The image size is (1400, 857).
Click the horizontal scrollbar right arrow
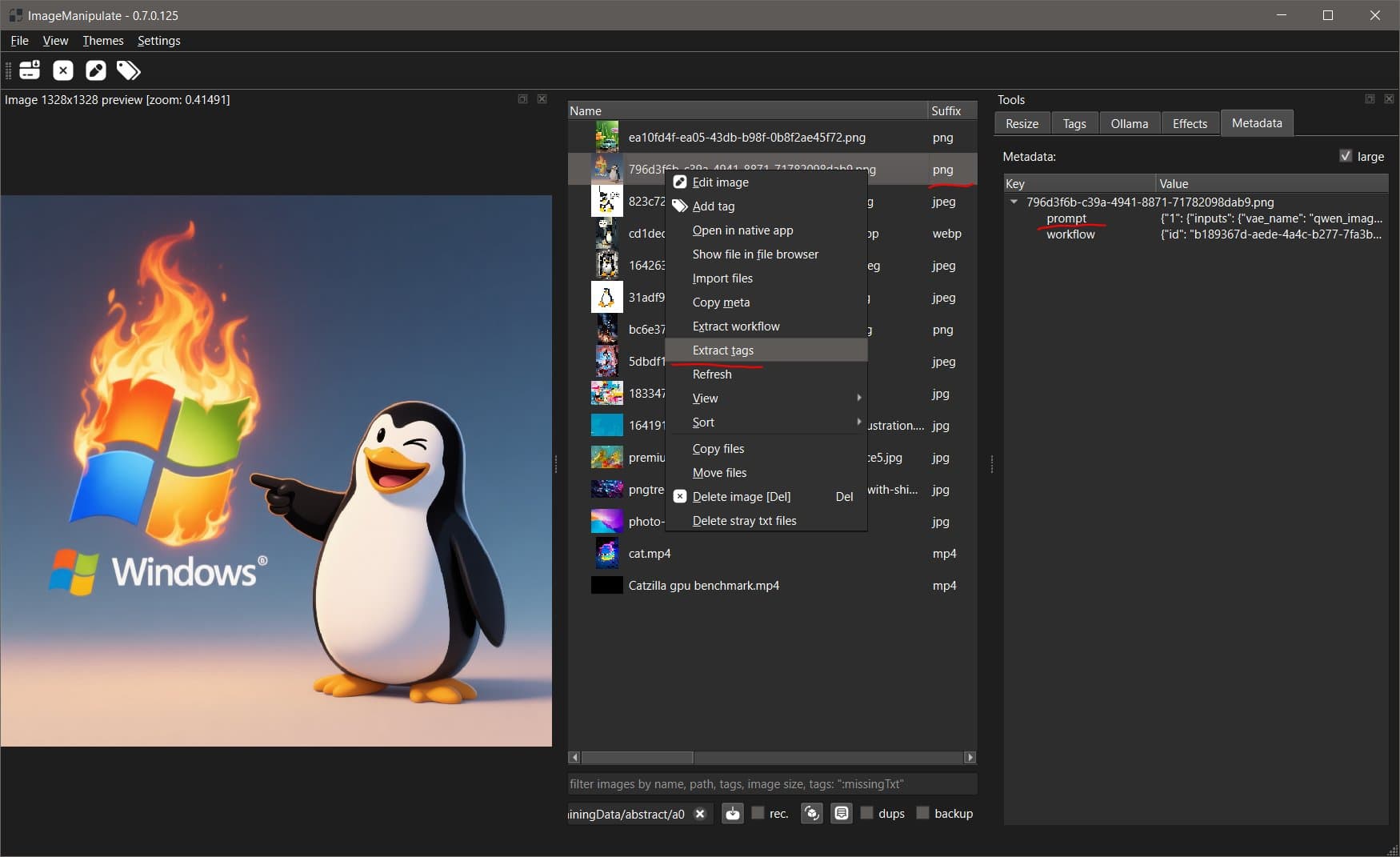pos(970,757)
